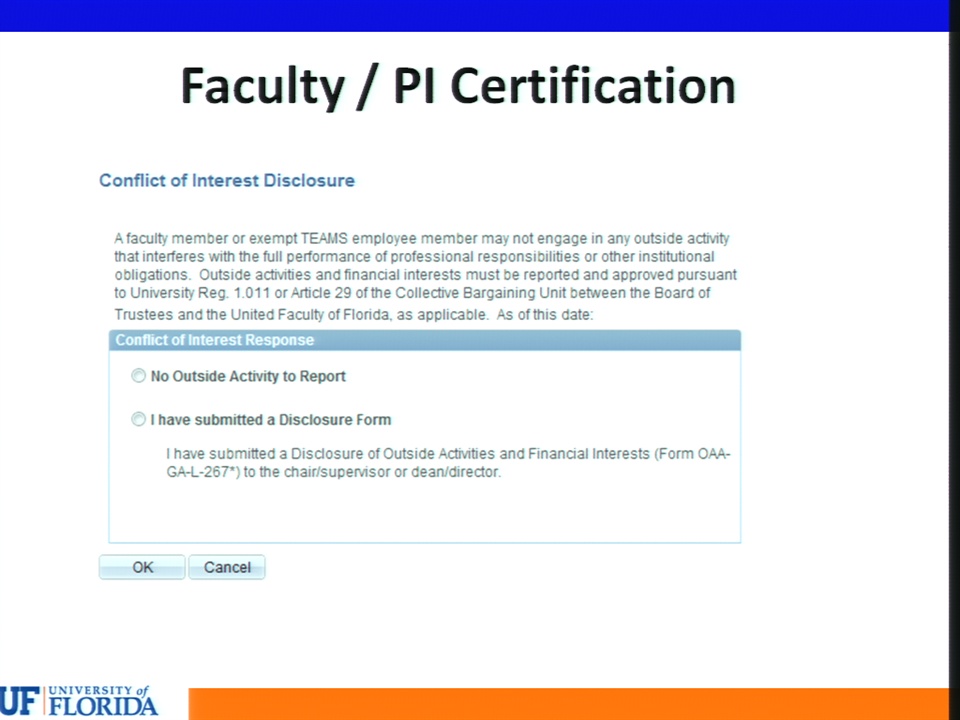Viewport: 960px width, 720px height.
Task: Click the Form OAA-GA-L-267 description text
Action: (x=448, y=463)
